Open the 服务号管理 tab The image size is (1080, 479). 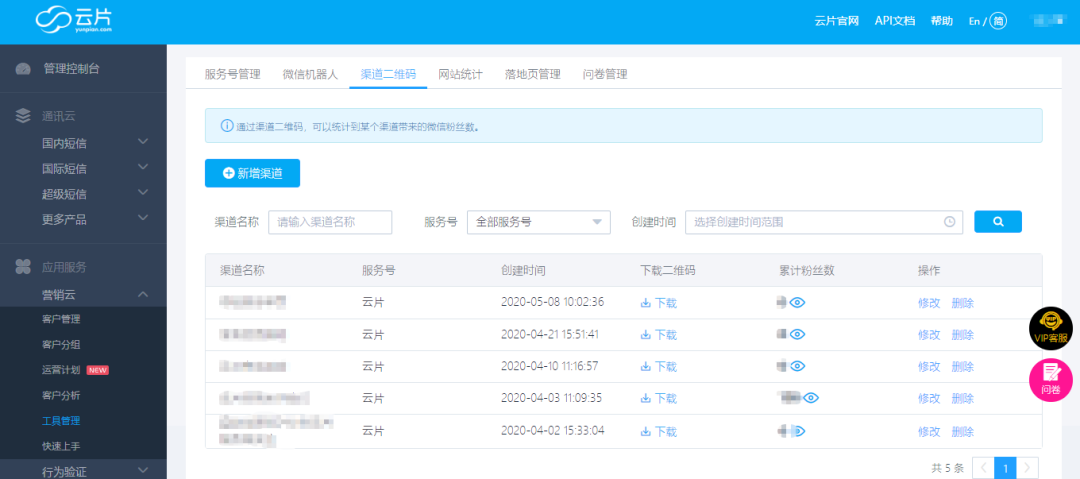(x=232, y=74)
